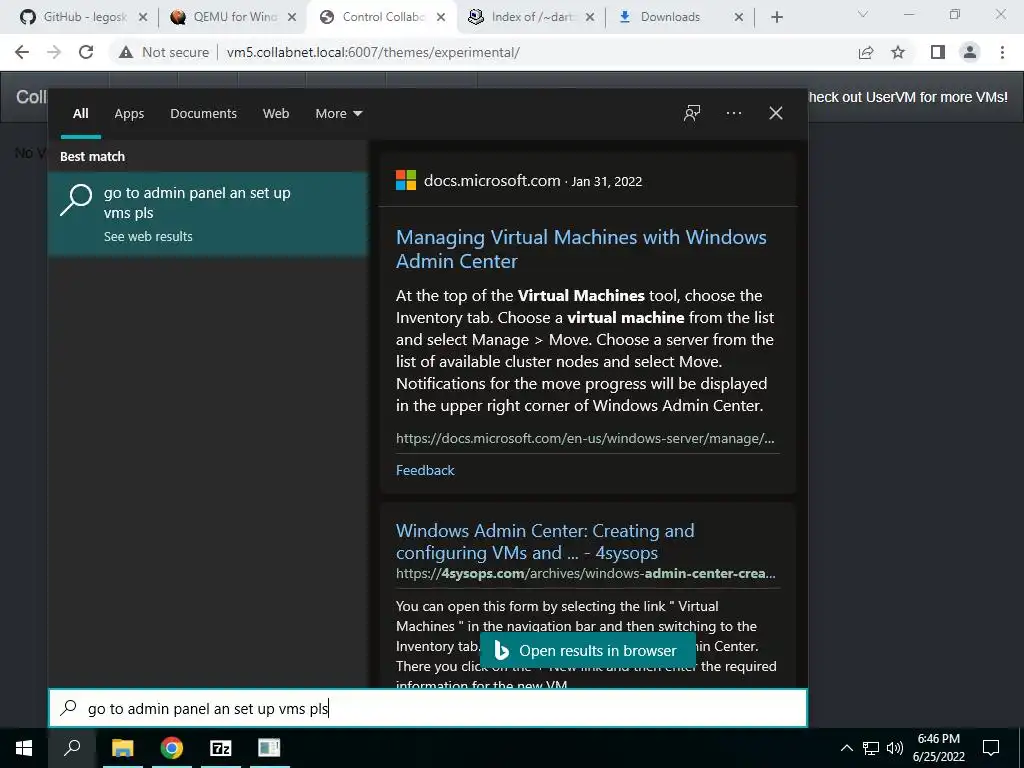Select the Documents search filter
This screenshot has height=768, width=1024.
point(203,114)
